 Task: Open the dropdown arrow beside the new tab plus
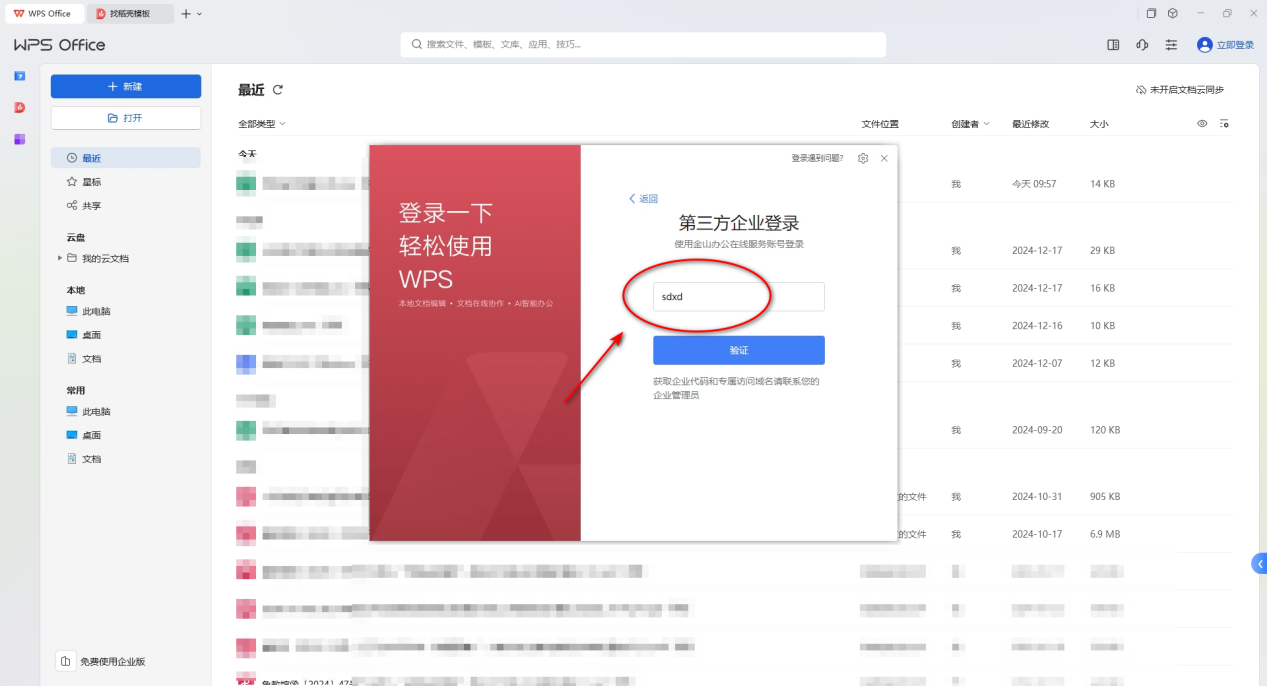200,14
